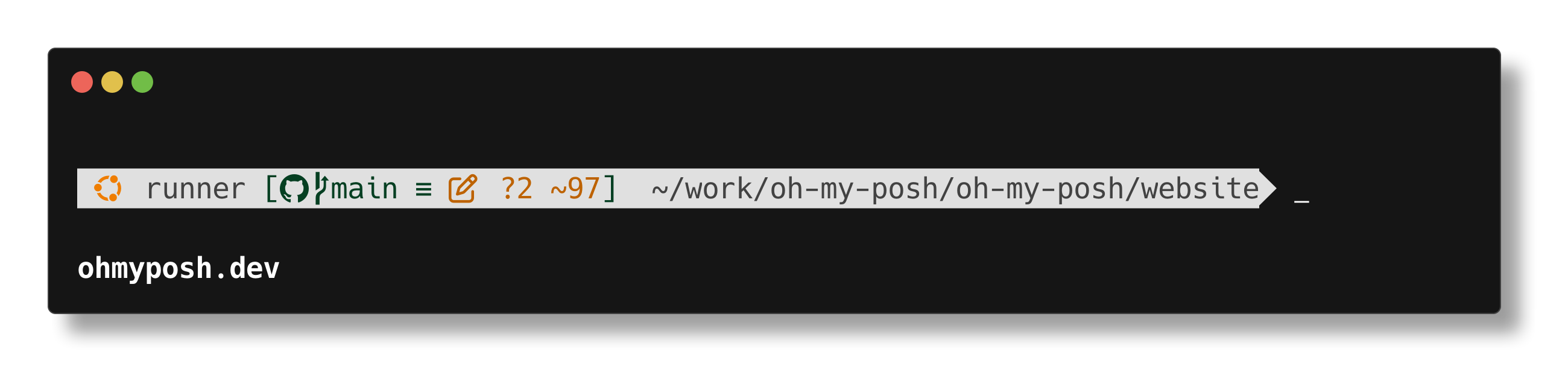
Task: Click the orange Ubuntu logo icon
Action: tap(109, 188)
